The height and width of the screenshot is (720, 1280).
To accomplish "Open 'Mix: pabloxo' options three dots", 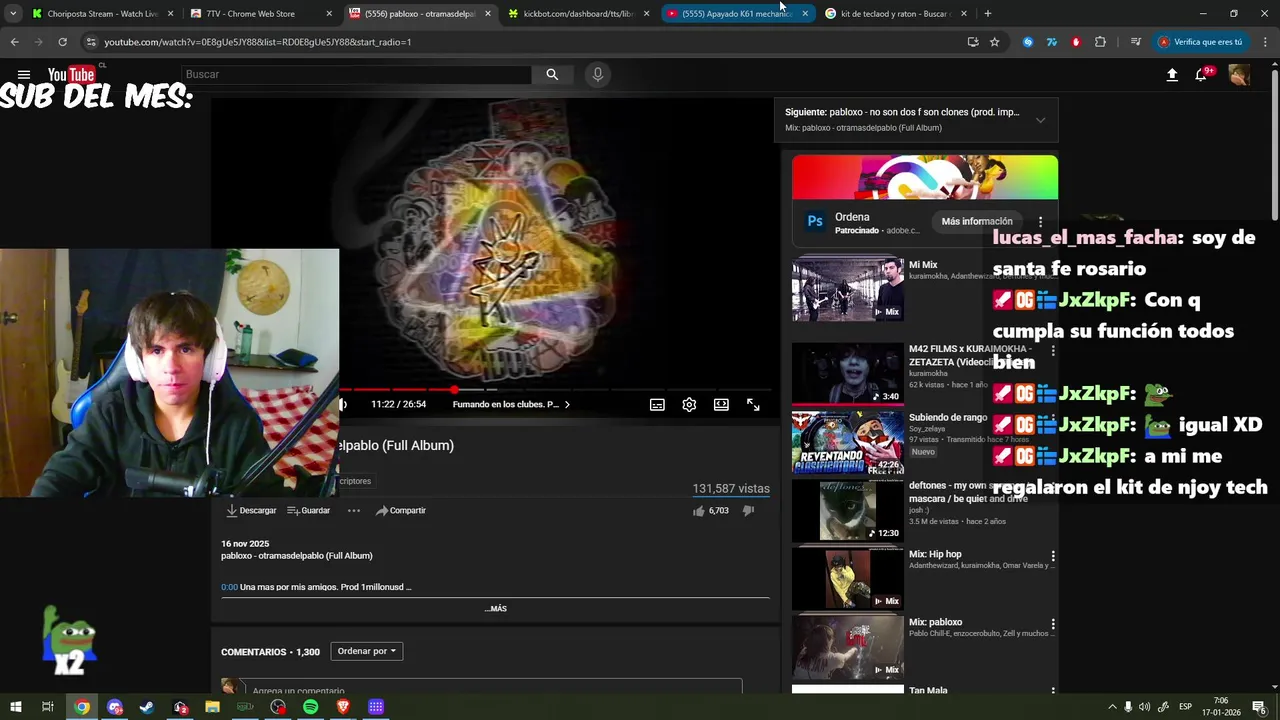I will (1052, 624).
